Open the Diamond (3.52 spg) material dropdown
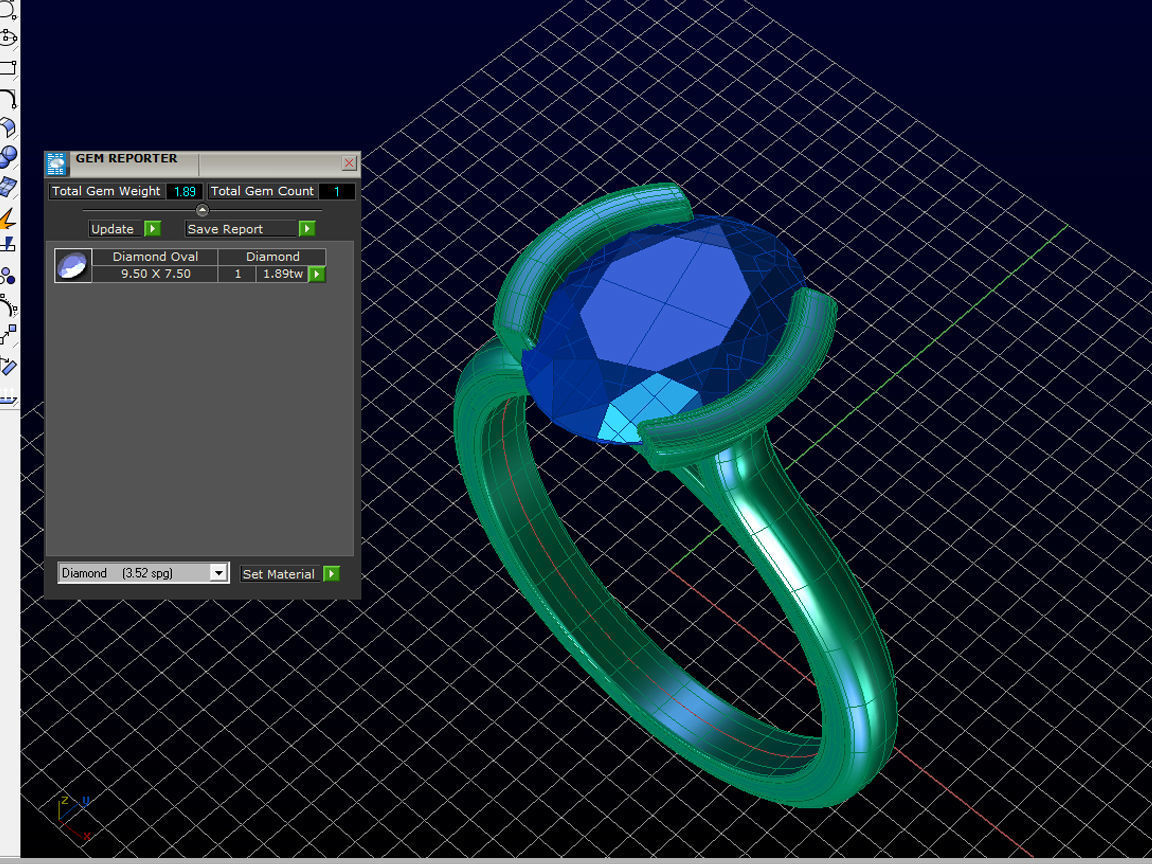Screen dimensions: 1152x864 pos(218,573)
